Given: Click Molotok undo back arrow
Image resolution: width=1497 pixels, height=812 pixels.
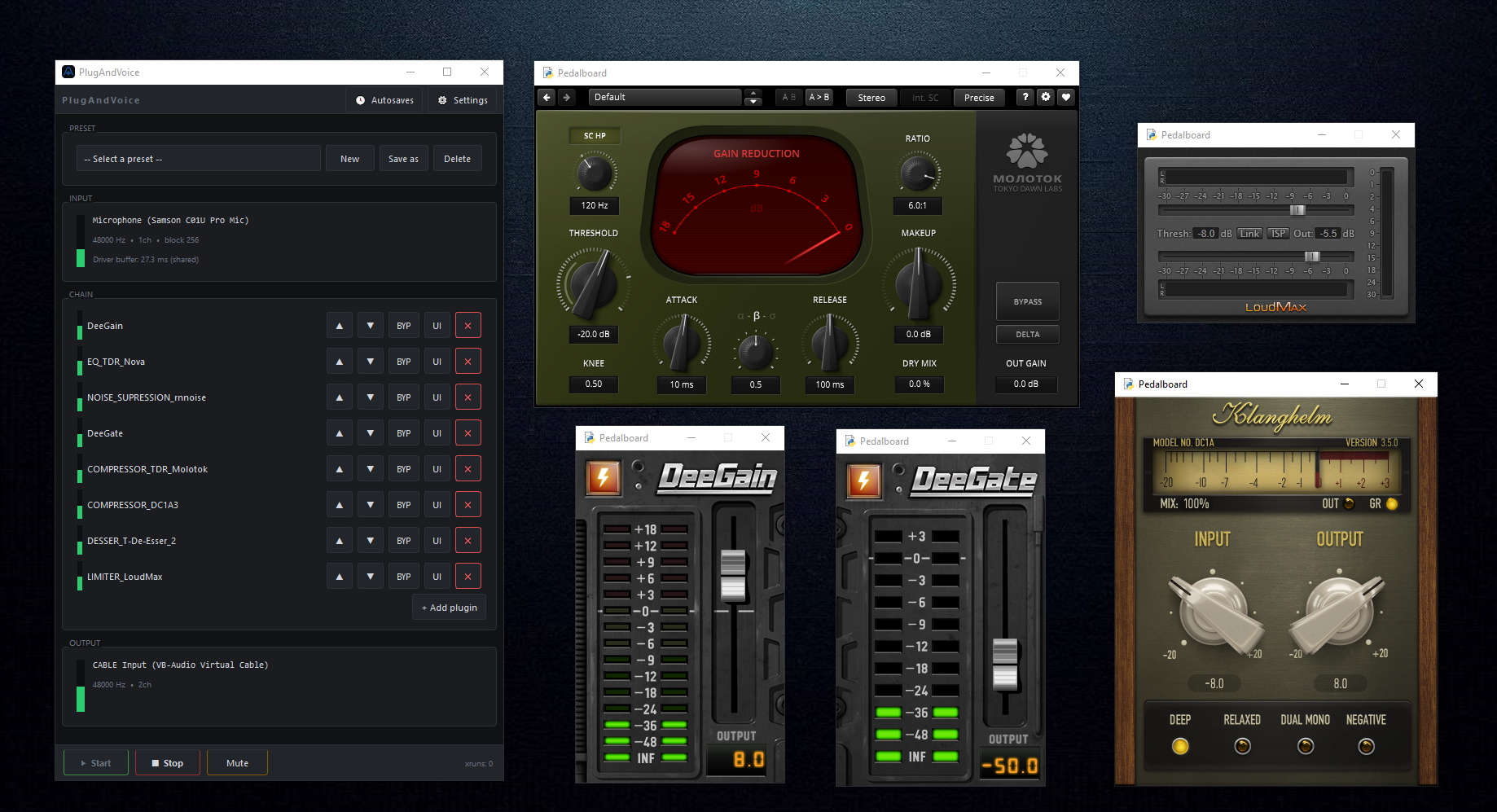Looking at the screenshot, I should (547, 97).
